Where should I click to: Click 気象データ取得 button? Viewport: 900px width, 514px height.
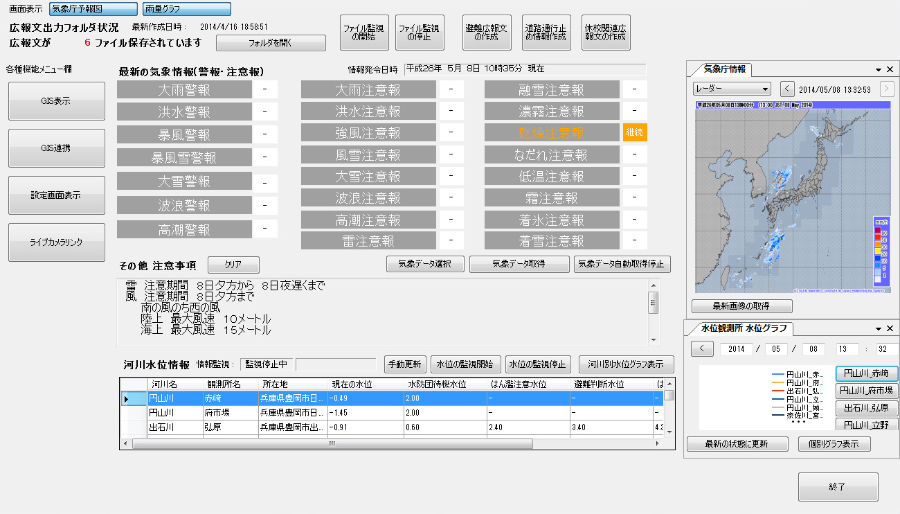519,264
